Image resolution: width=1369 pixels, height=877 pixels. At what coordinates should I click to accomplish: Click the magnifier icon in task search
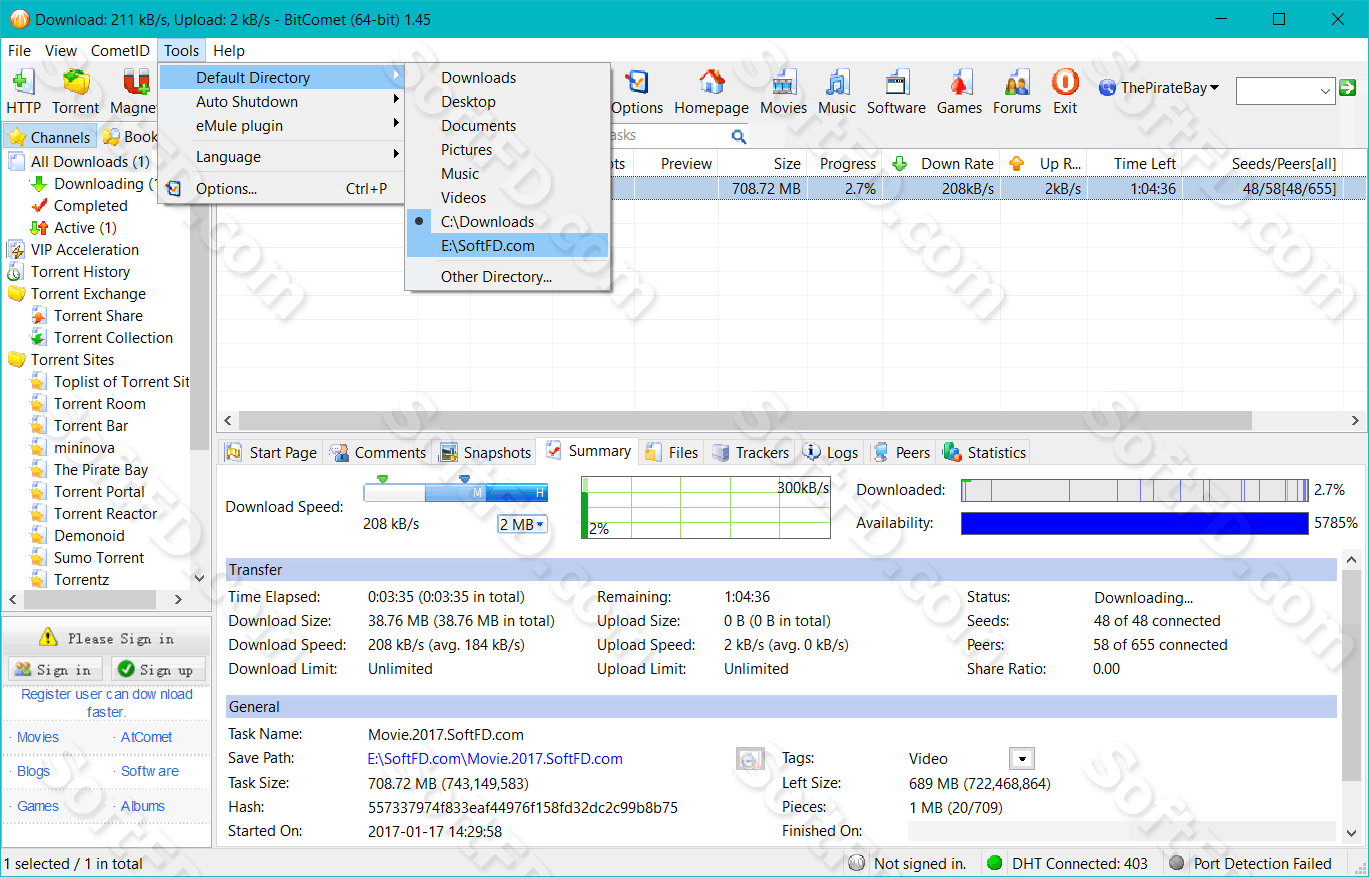(x=739, y=136)
